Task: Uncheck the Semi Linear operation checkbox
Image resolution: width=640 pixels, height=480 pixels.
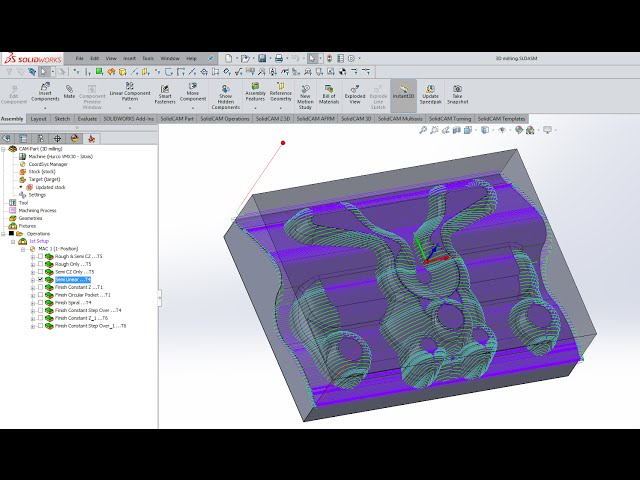Action: (x=40, y=280)
